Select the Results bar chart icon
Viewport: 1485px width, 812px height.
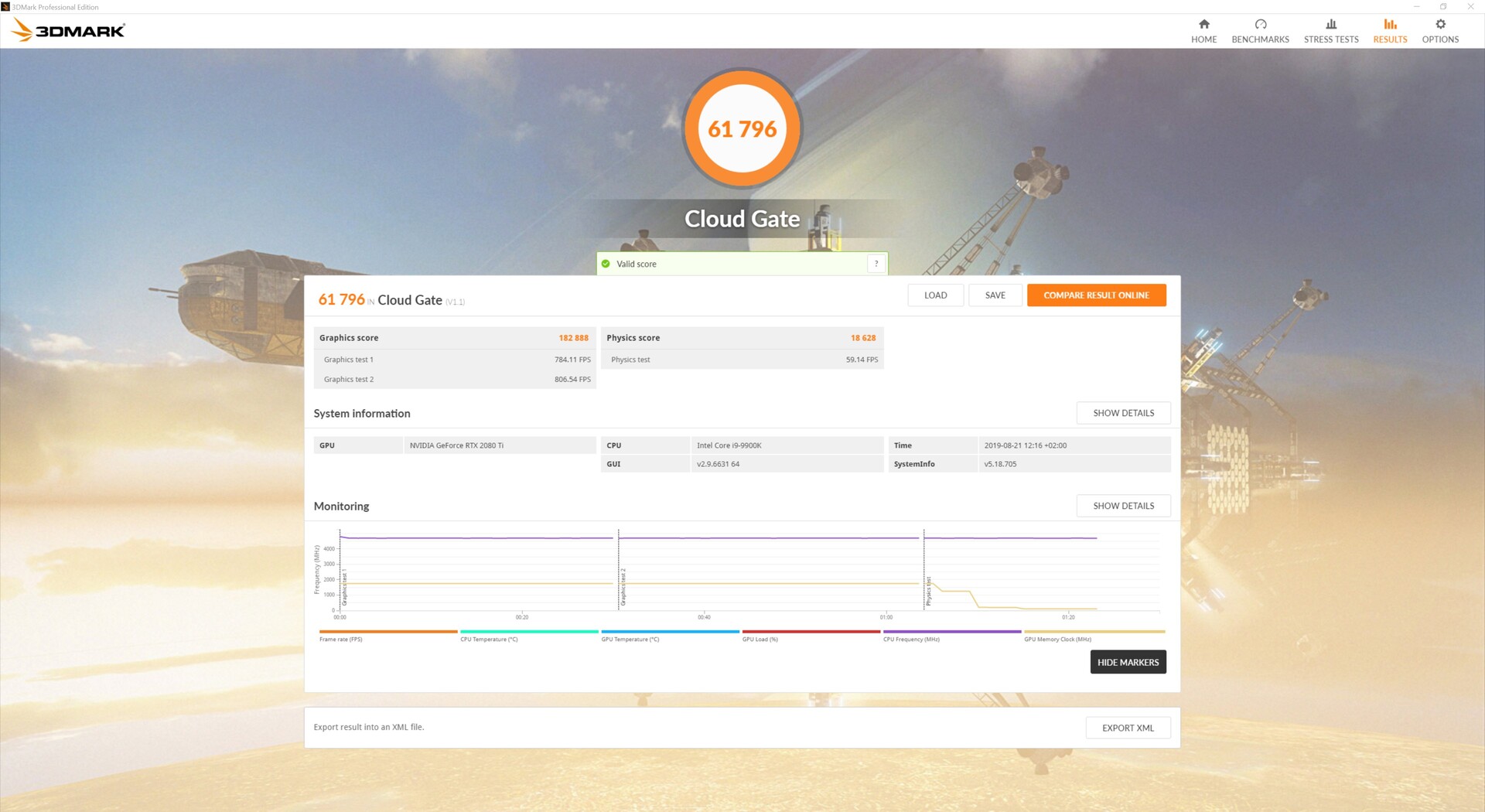1390,25
